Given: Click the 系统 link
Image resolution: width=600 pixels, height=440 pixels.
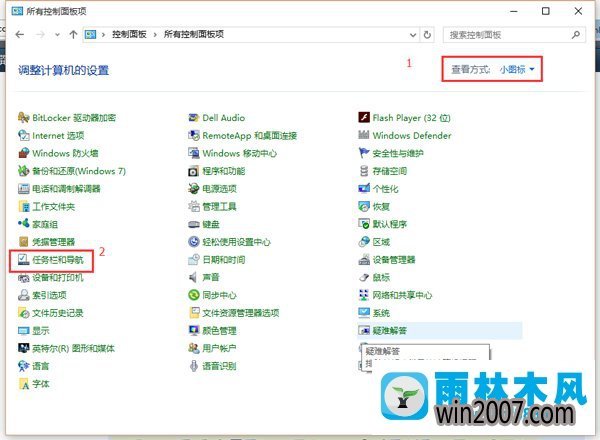Looking at the screenshot, I should 381,313.
